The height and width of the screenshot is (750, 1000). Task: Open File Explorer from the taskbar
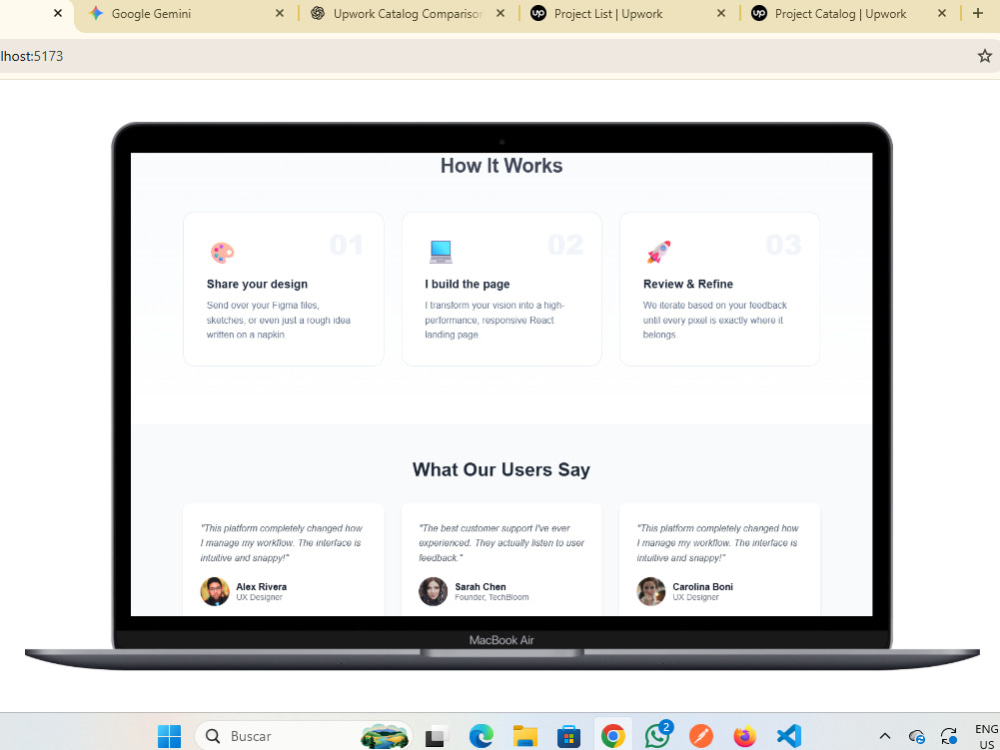tap(525, 736)
